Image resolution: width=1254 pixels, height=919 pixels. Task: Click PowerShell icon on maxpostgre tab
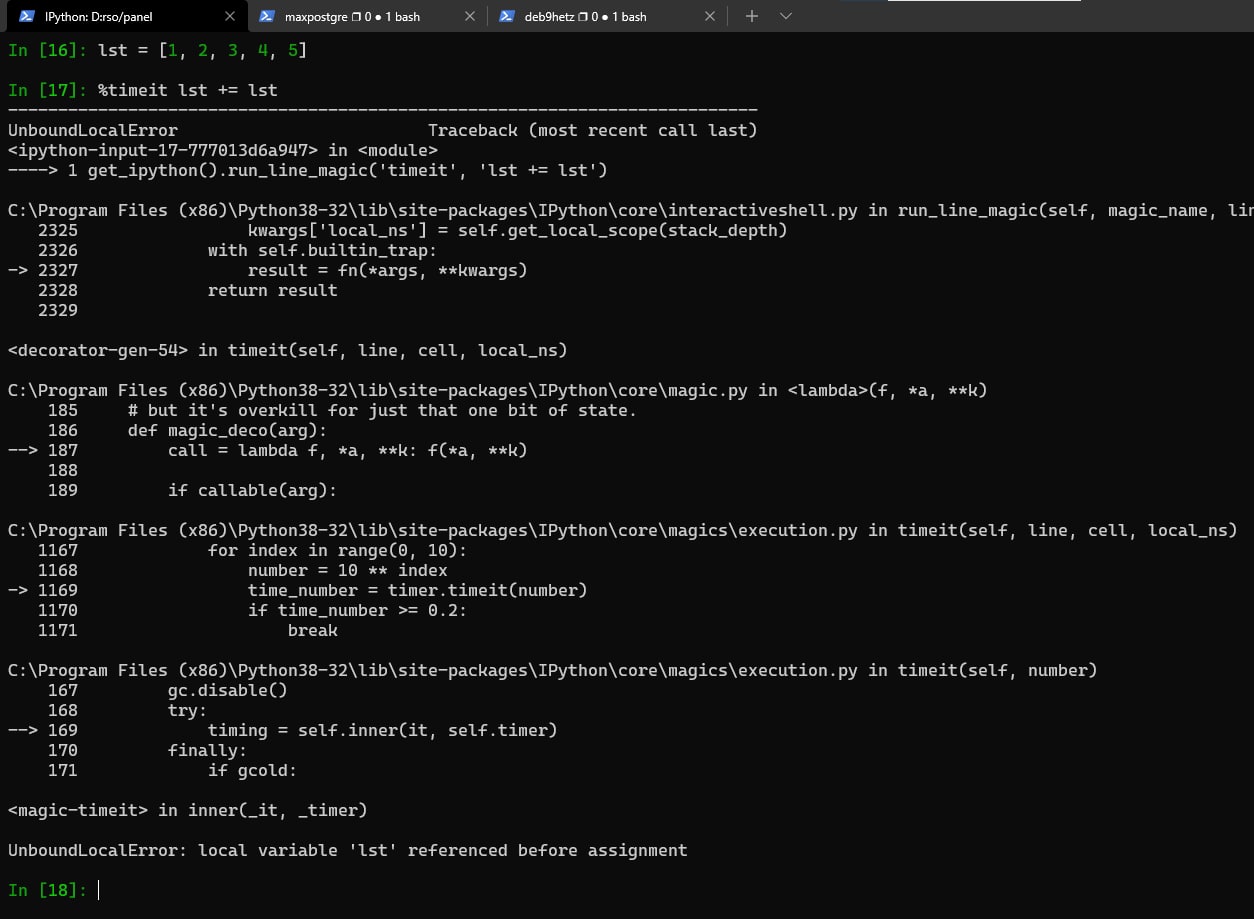(x=266, y=17)
